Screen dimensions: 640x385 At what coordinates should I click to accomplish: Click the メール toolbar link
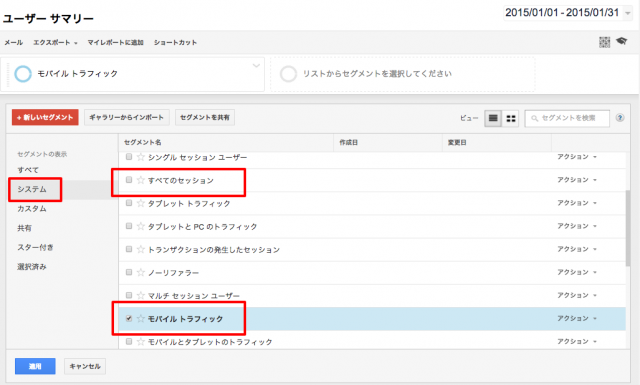13,42
